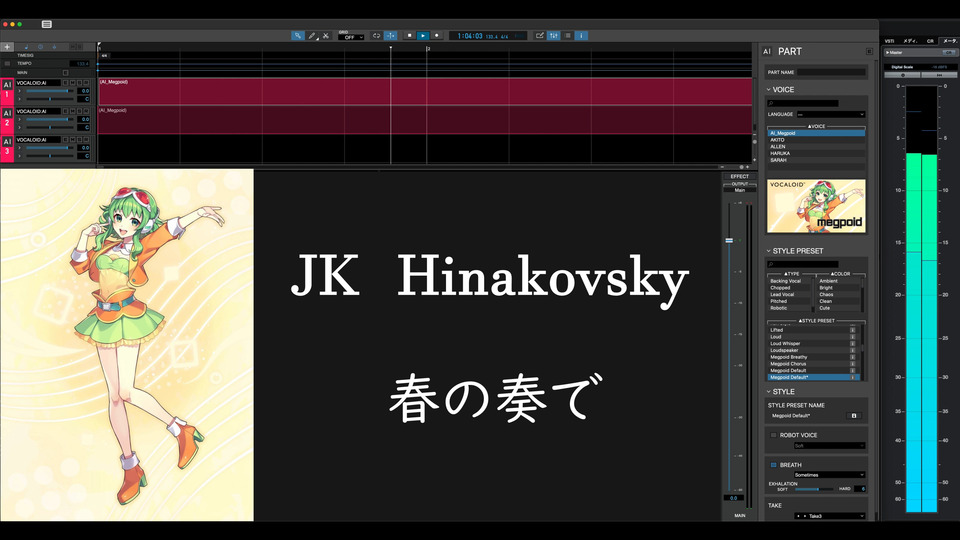This screenshot has height=540, width=960.
Task: Edit the TEMPO value field
Action: [81, 64]
